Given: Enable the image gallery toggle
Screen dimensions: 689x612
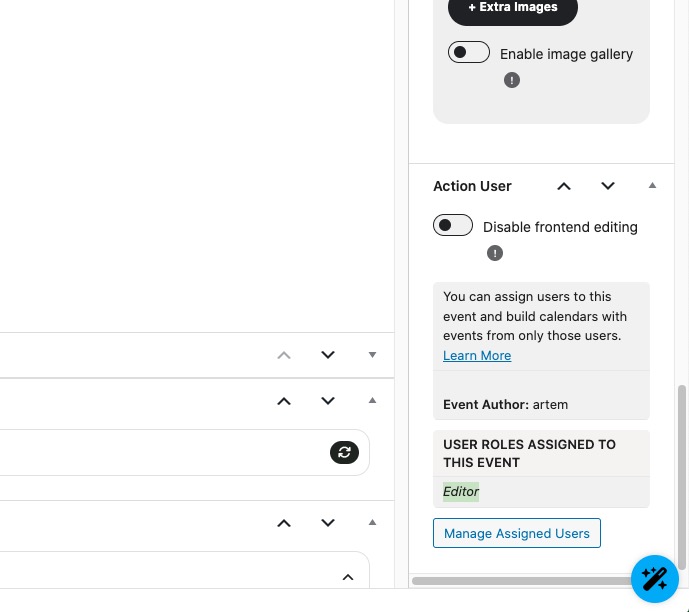Looking at the screenshot, I should coord(469,53).
